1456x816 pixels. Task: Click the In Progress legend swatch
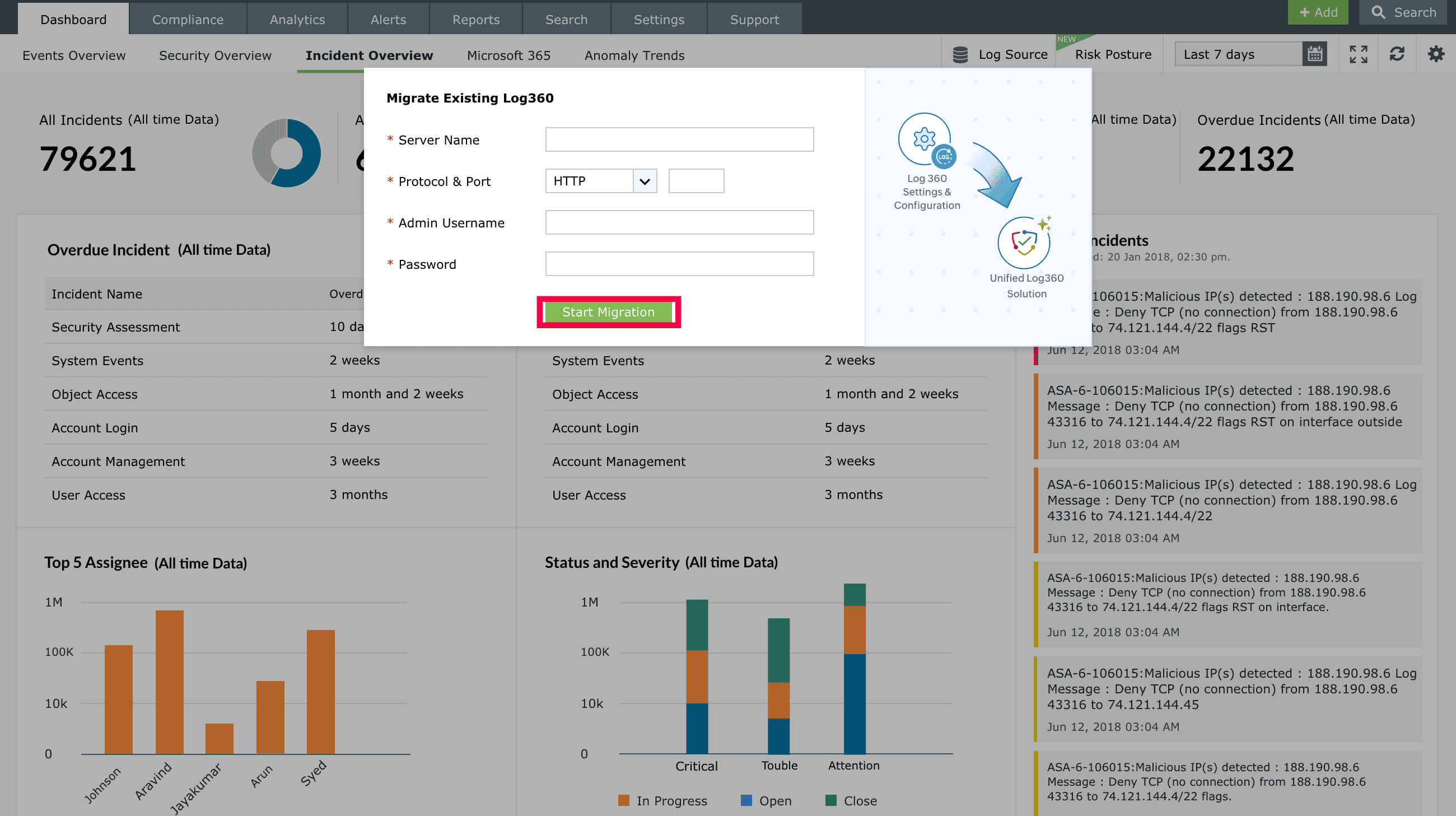pyautogui.click(x=623, y=800)
